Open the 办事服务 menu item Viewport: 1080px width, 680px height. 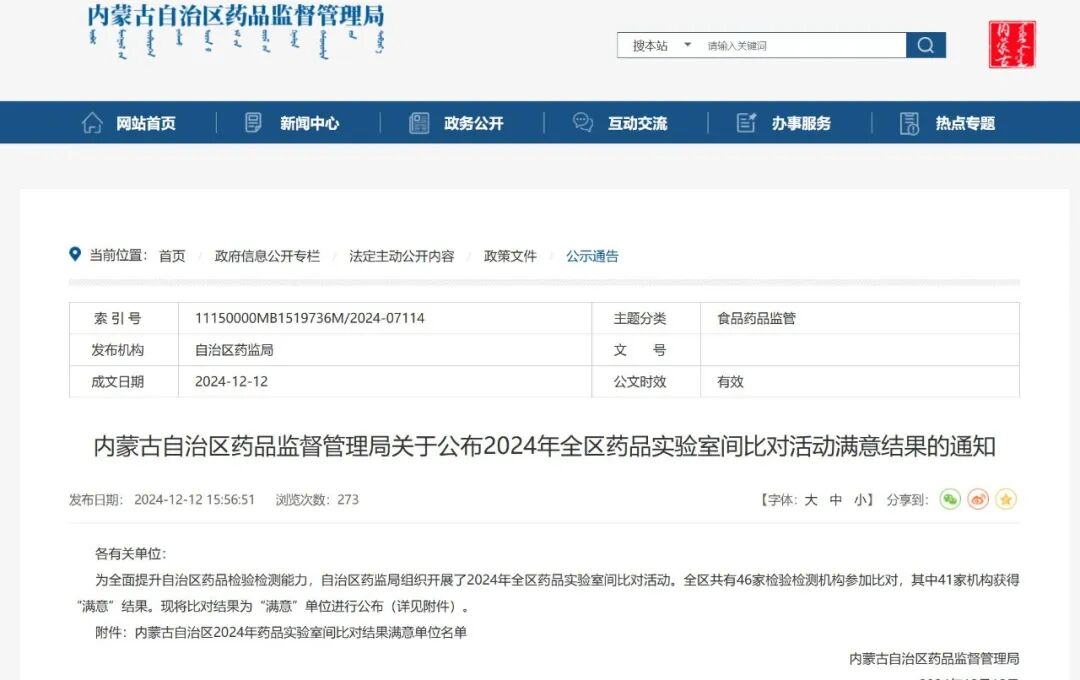point(801,123)
